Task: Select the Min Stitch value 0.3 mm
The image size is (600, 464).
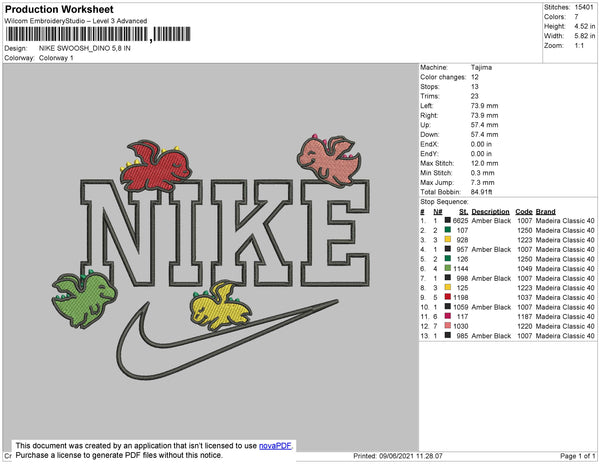Action: [x=483, y=173]
